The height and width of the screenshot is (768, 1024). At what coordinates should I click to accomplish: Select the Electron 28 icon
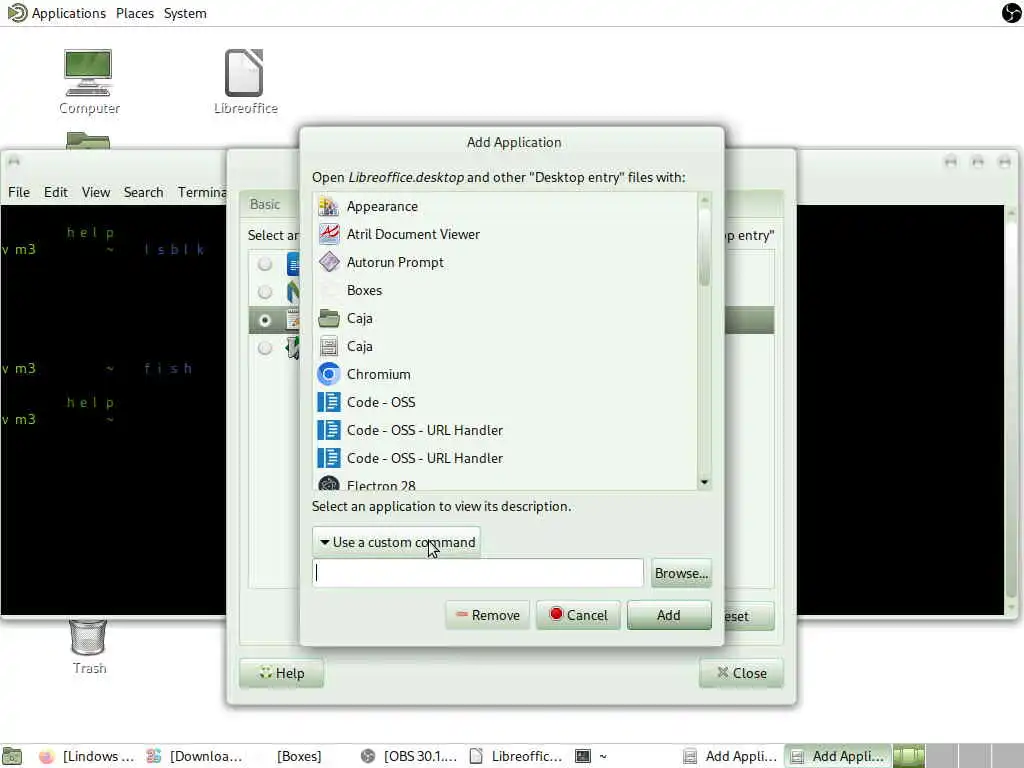click(328, 485)
